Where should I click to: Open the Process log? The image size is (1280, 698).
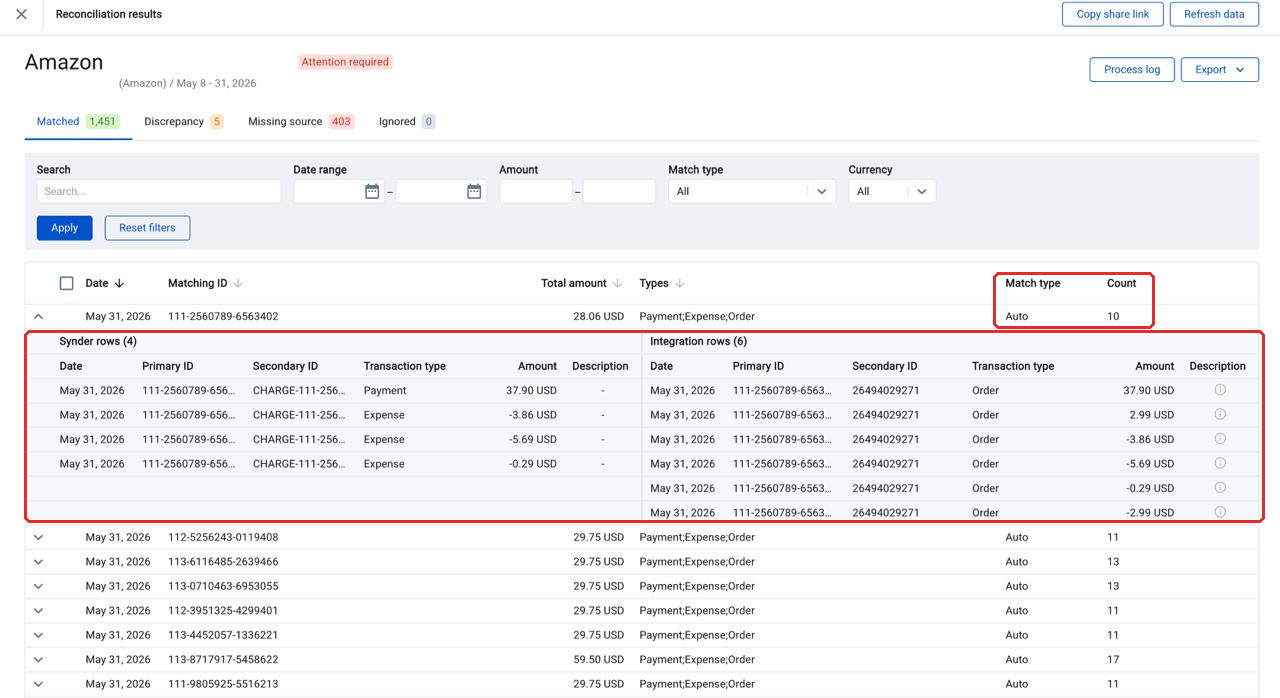coord(1132,70)
